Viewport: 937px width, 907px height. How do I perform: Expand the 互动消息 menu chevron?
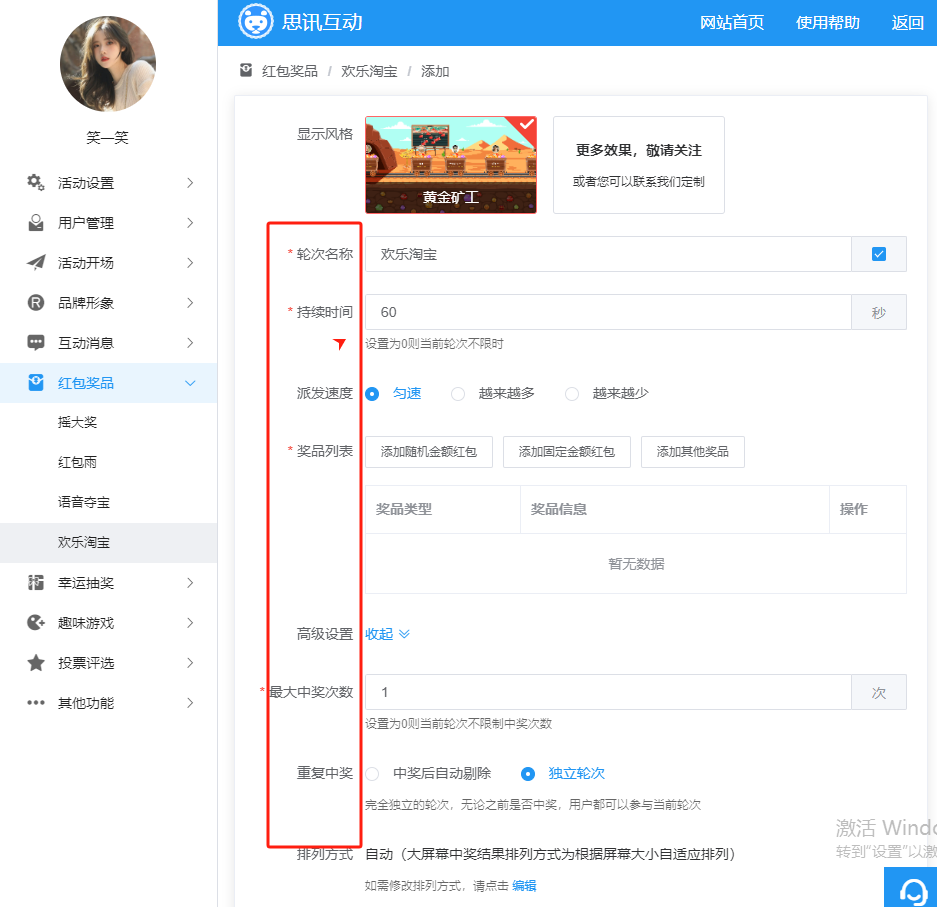point(190,343)
